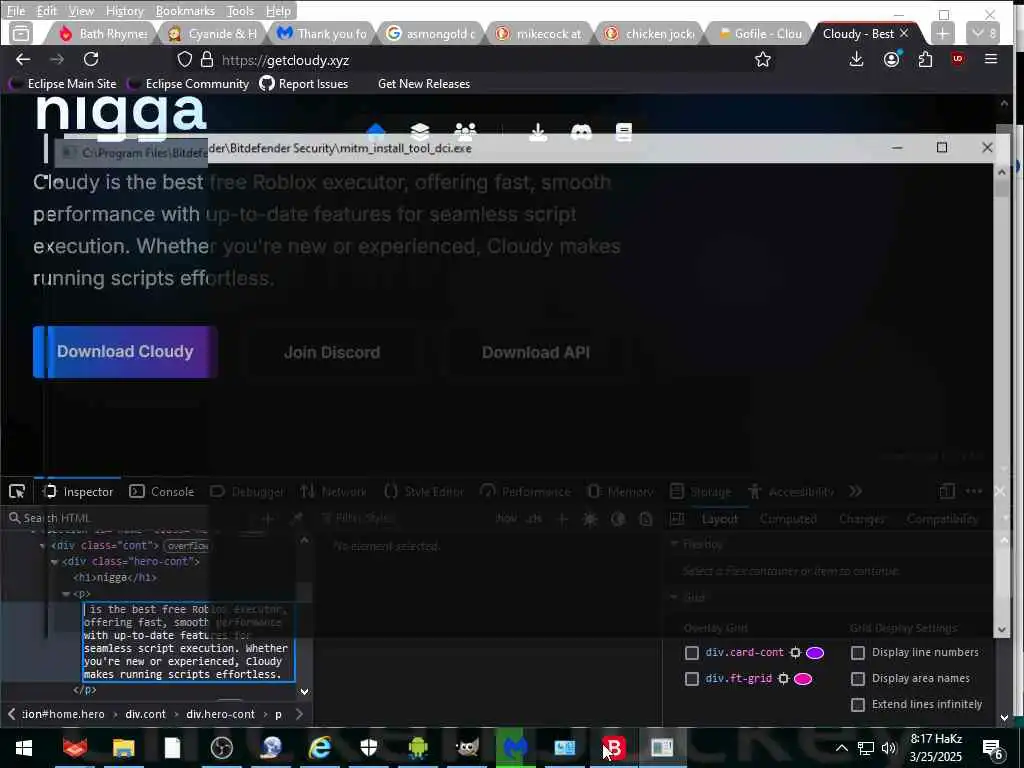Viewport: 1024px width, 768px height.
Task: Click the download icon in site navigation
Action: click(x=537, y=131)
